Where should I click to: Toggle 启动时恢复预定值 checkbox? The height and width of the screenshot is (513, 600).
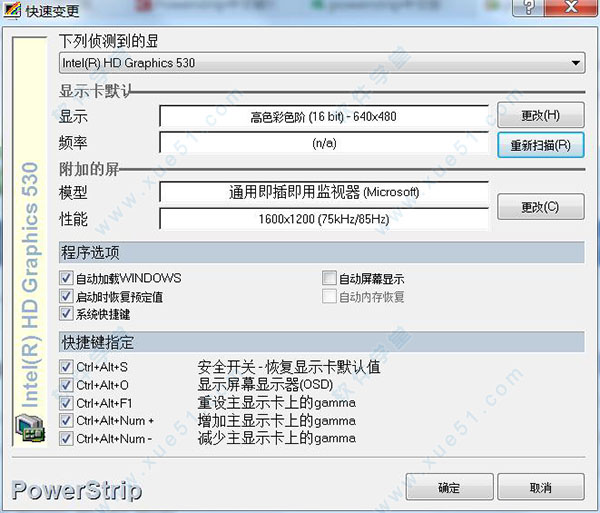pos(66,296)
